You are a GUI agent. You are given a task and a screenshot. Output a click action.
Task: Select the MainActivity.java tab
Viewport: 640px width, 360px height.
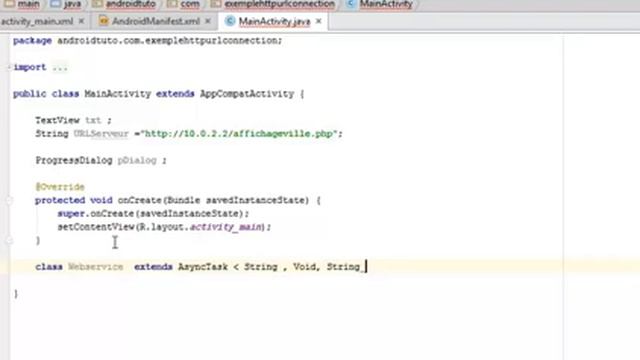click(274, 21)
